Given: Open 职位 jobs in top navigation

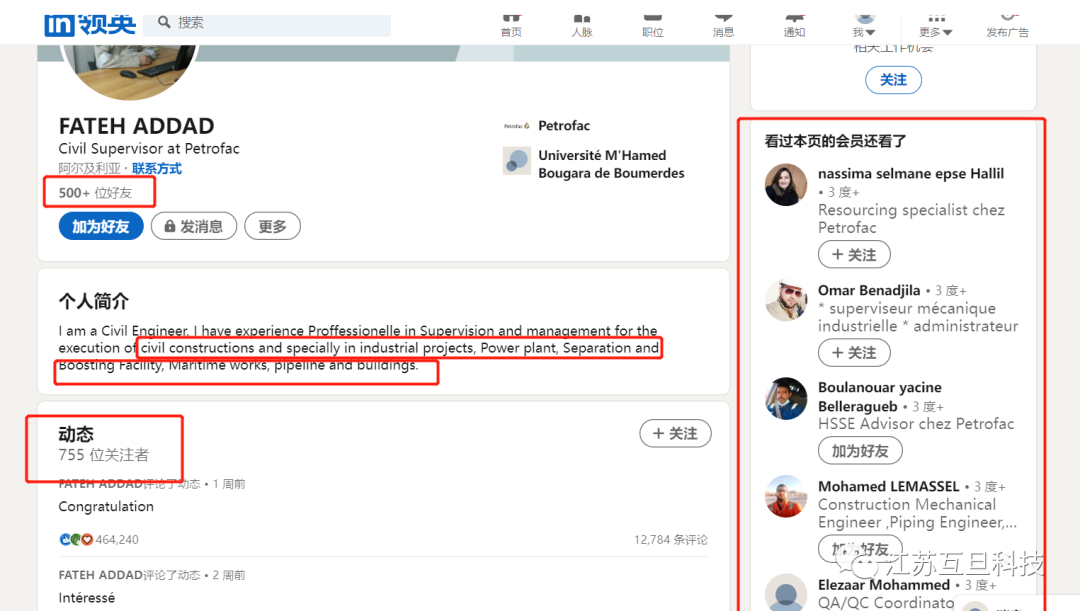Looking at the screenshot, I should (x=652, y=24).
